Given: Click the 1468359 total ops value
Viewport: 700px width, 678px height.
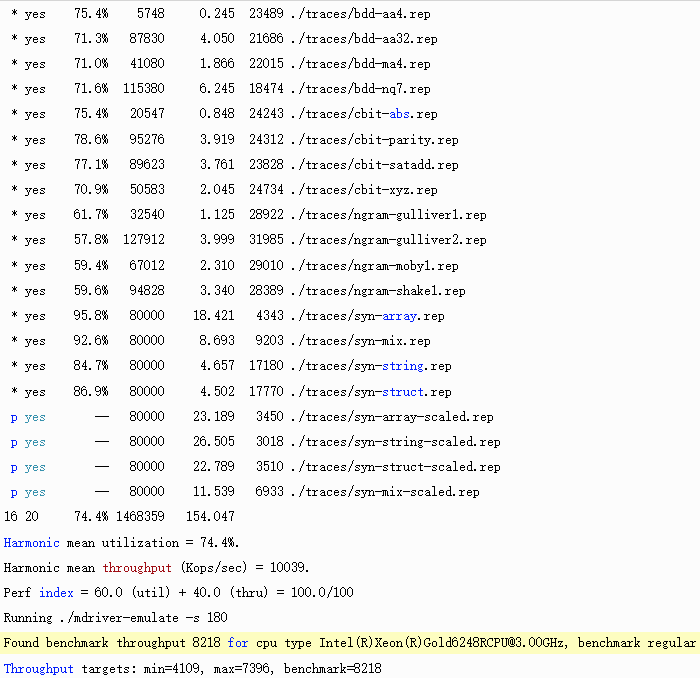Looking at the screenshot, I should [137, 517].
